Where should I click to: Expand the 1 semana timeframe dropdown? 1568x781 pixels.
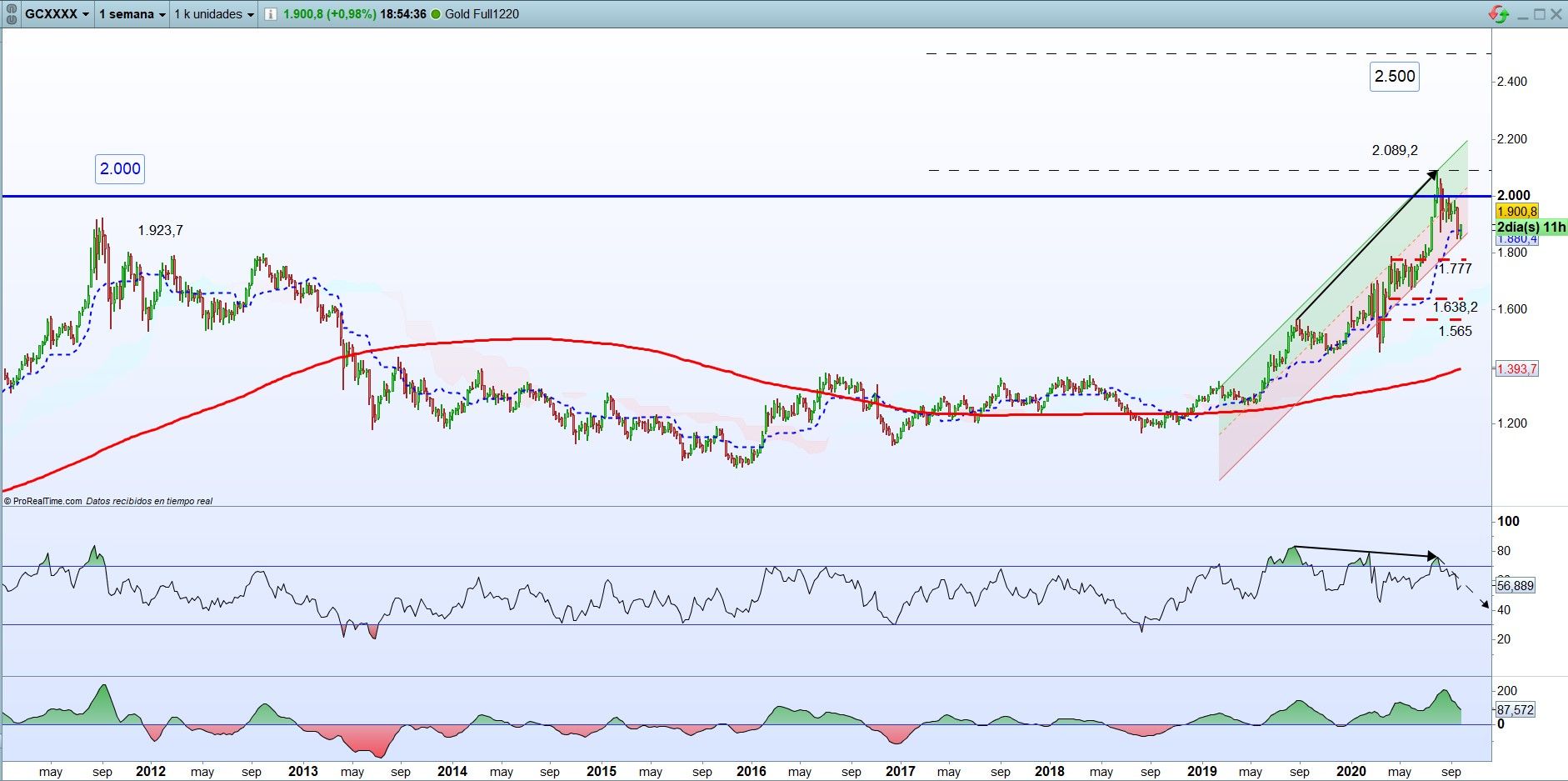click(x=132, y=14)
